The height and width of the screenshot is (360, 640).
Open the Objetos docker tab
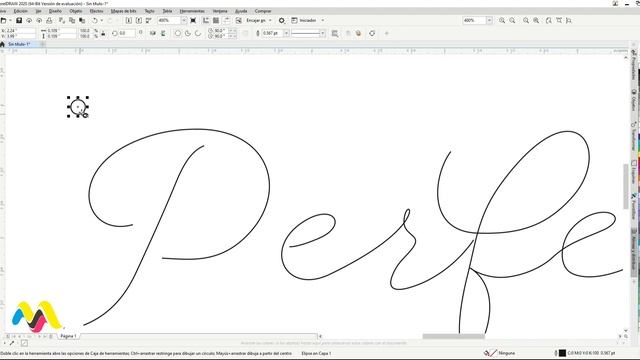pyautogui.click(x=633, y=100)
